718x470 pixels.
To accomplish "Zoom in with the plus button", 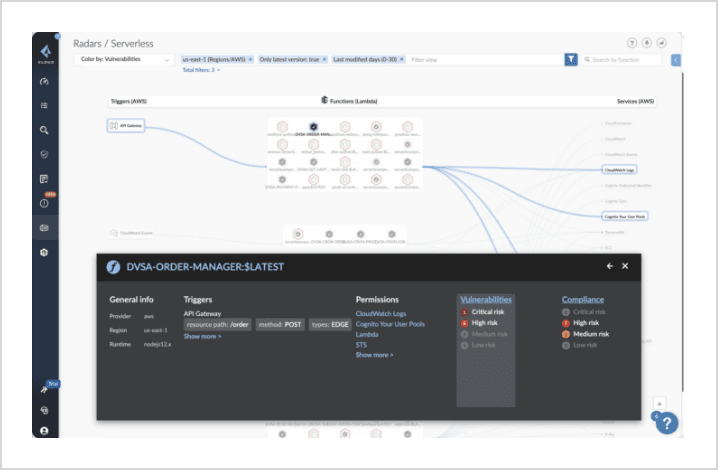I will (659, 404).
